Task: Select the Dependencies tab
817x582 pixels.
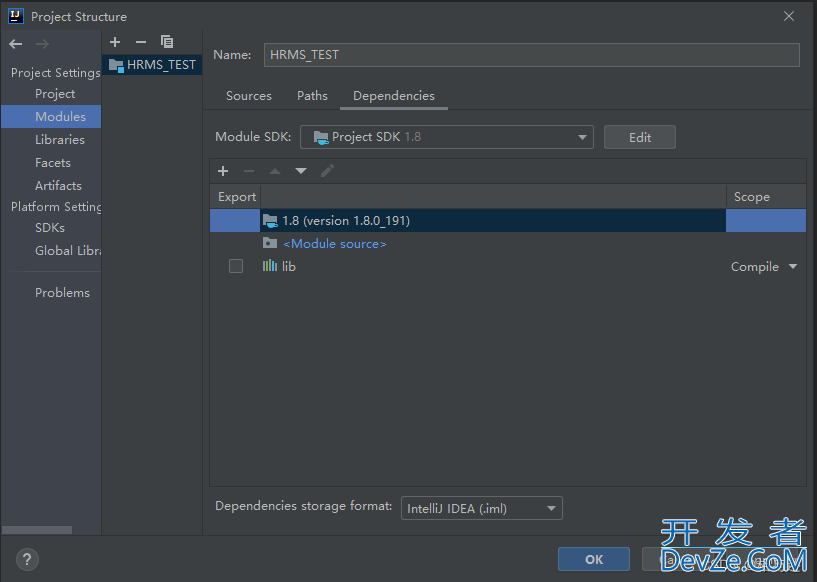Action: pyautogui.click(x=394, y=96)
